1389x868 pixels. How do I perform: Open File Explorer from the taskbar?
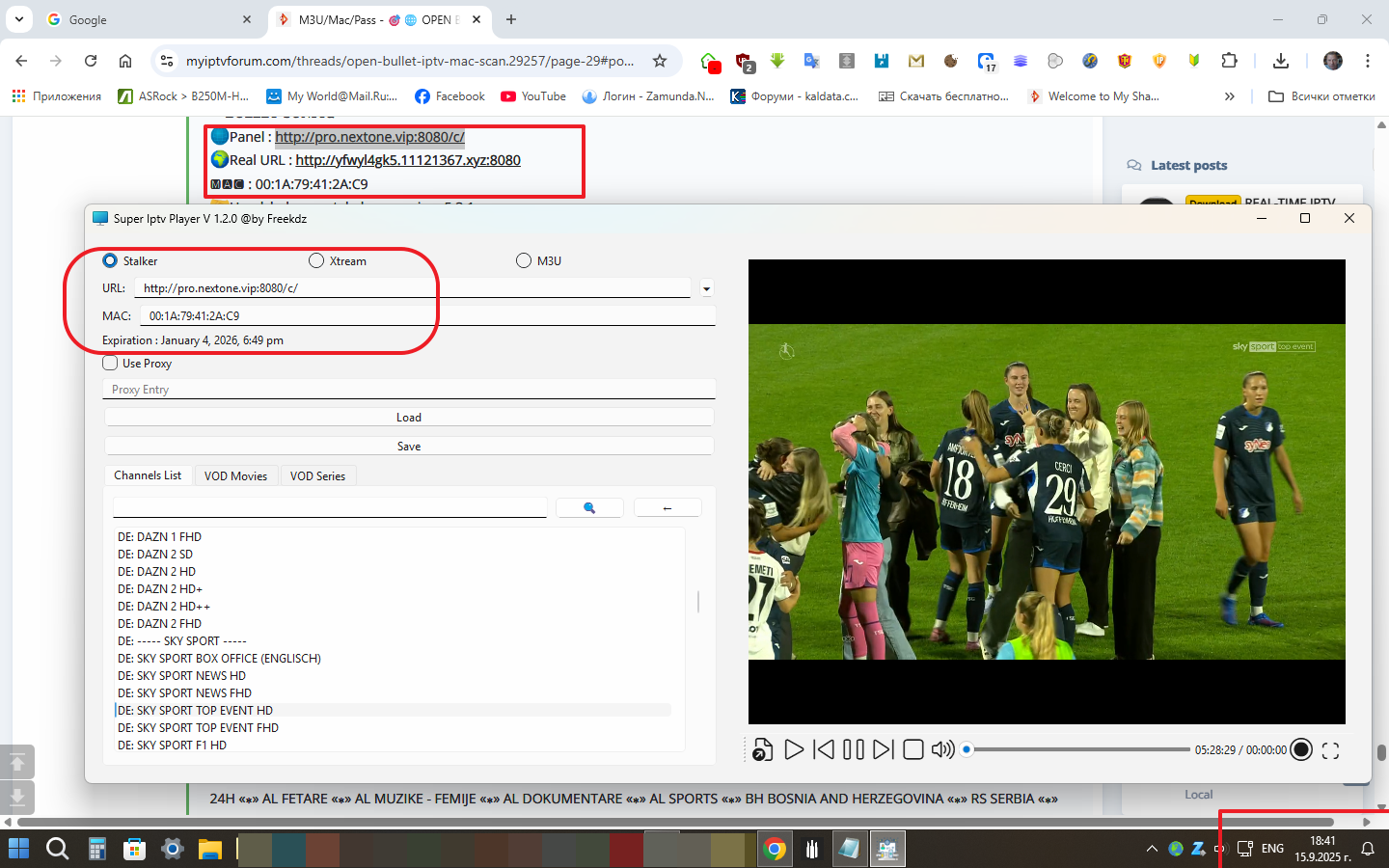[x=210, y=849]
